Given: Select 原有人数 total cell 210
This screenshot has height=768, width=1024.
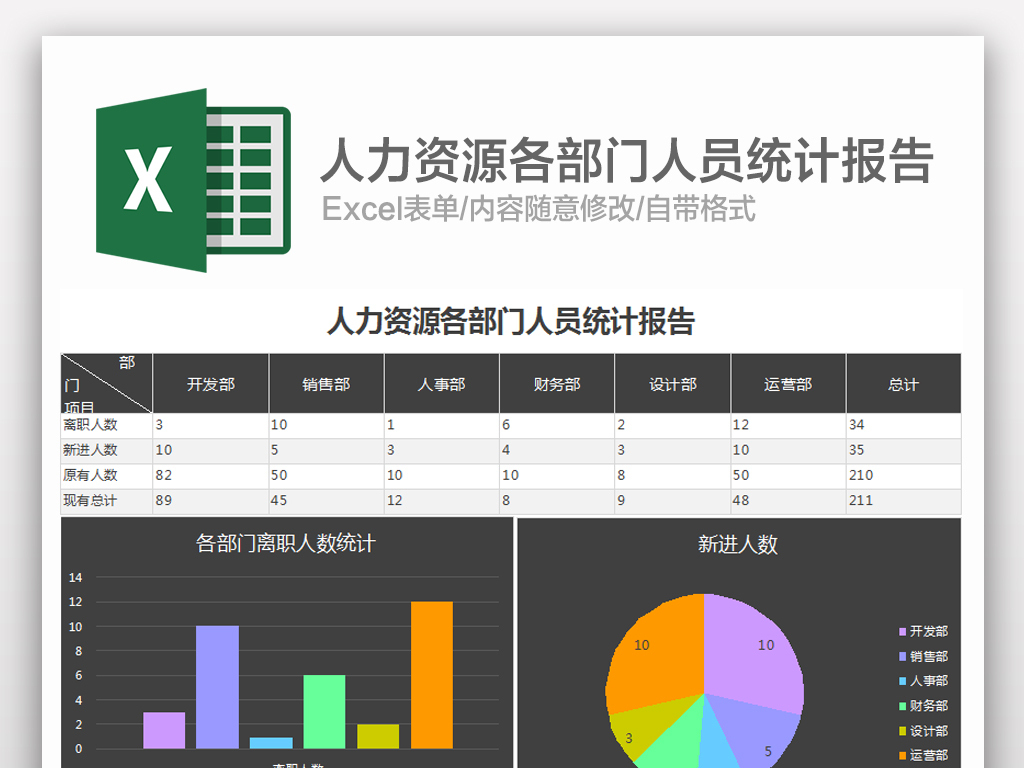Looking at the screenshot, I should coord(904,476).
